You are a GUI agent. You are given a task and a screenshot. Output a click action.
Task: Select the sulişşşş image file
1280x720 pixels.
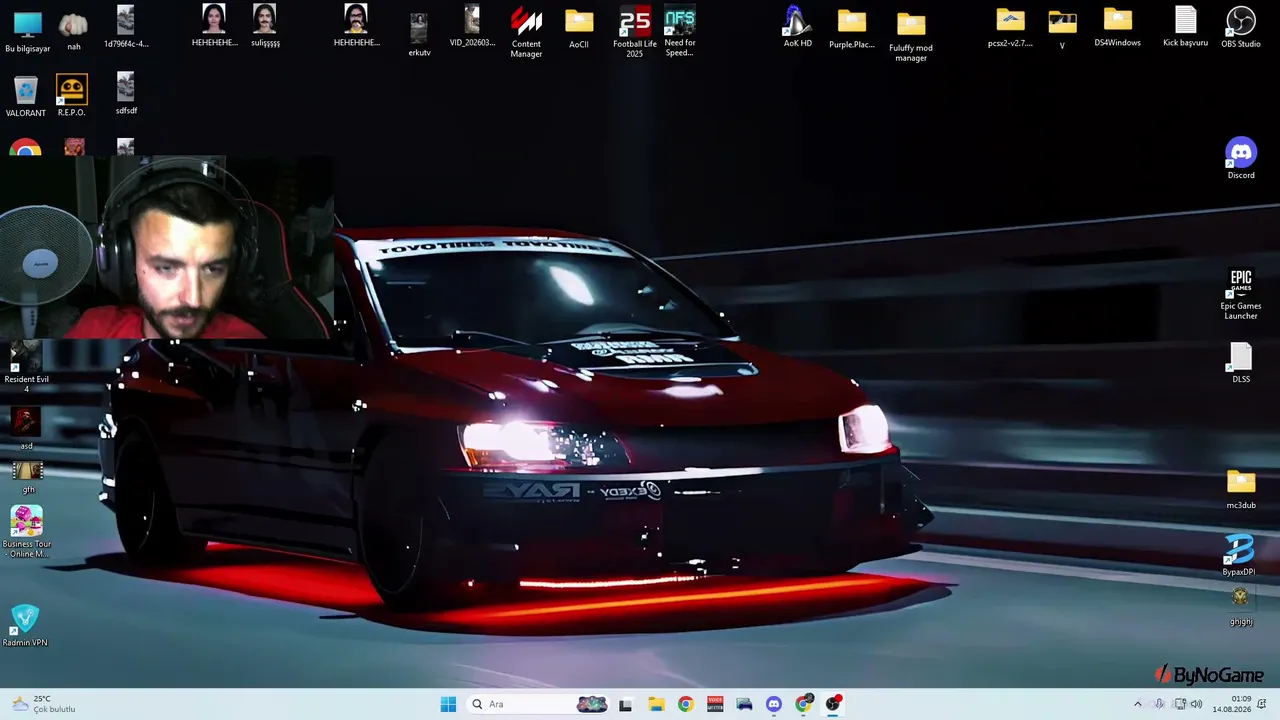tap(265, 26)
